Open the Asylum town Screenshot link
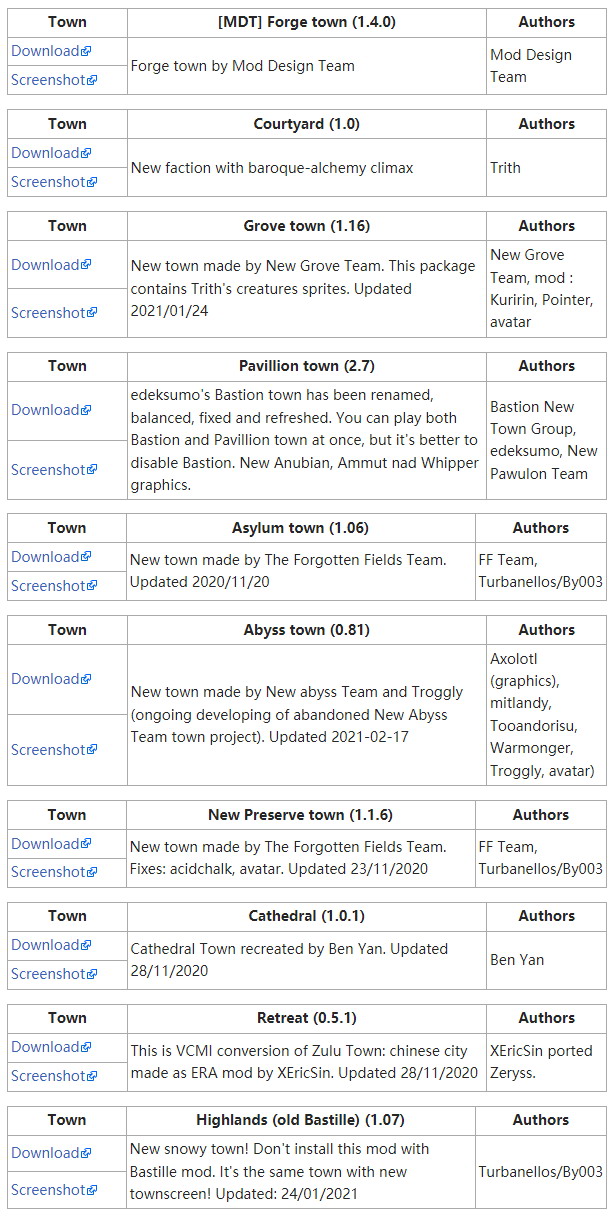 point(48,586)
